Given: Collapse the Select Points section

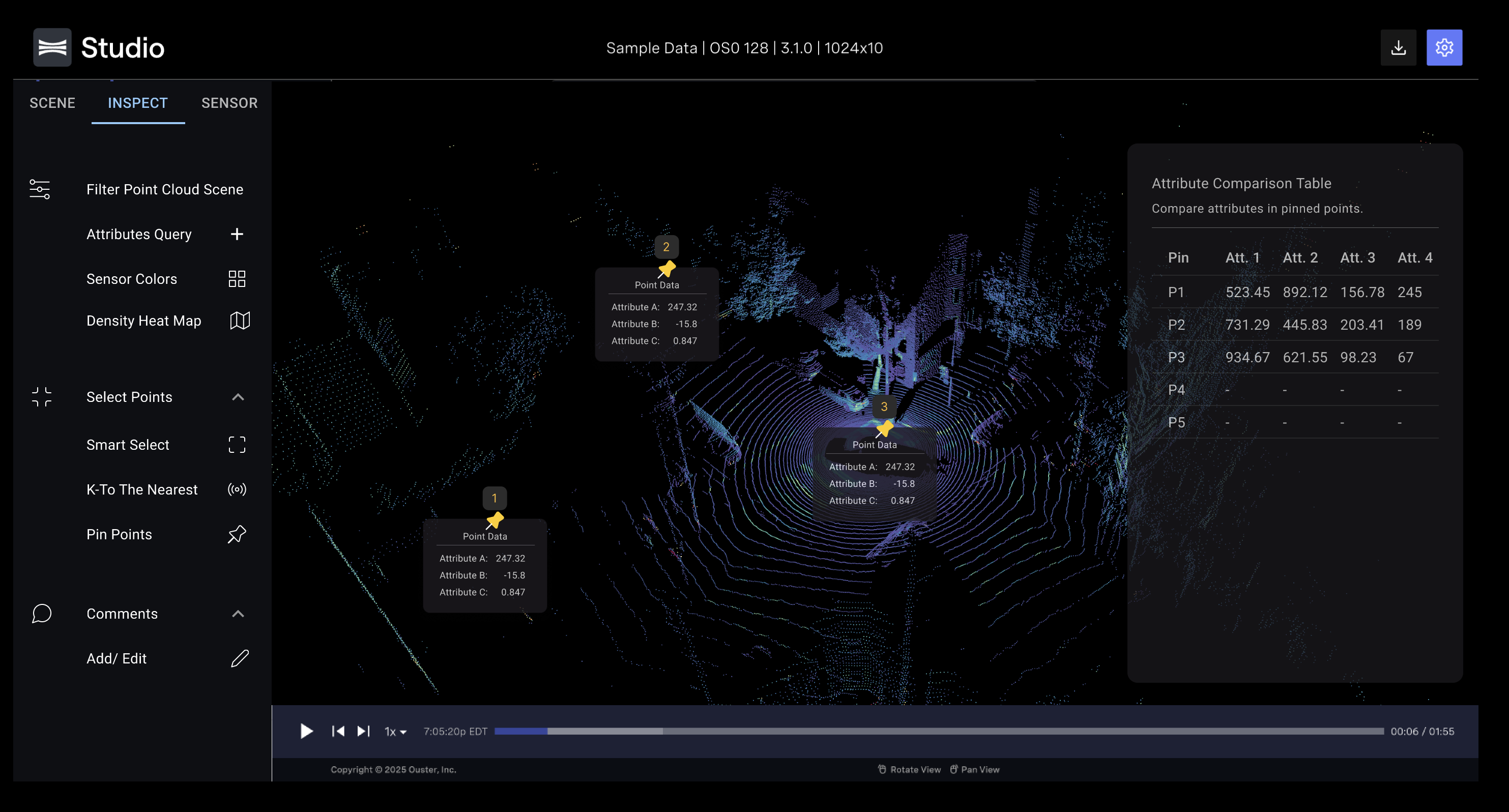Looking at the screenshot, I should click(238, 397).
